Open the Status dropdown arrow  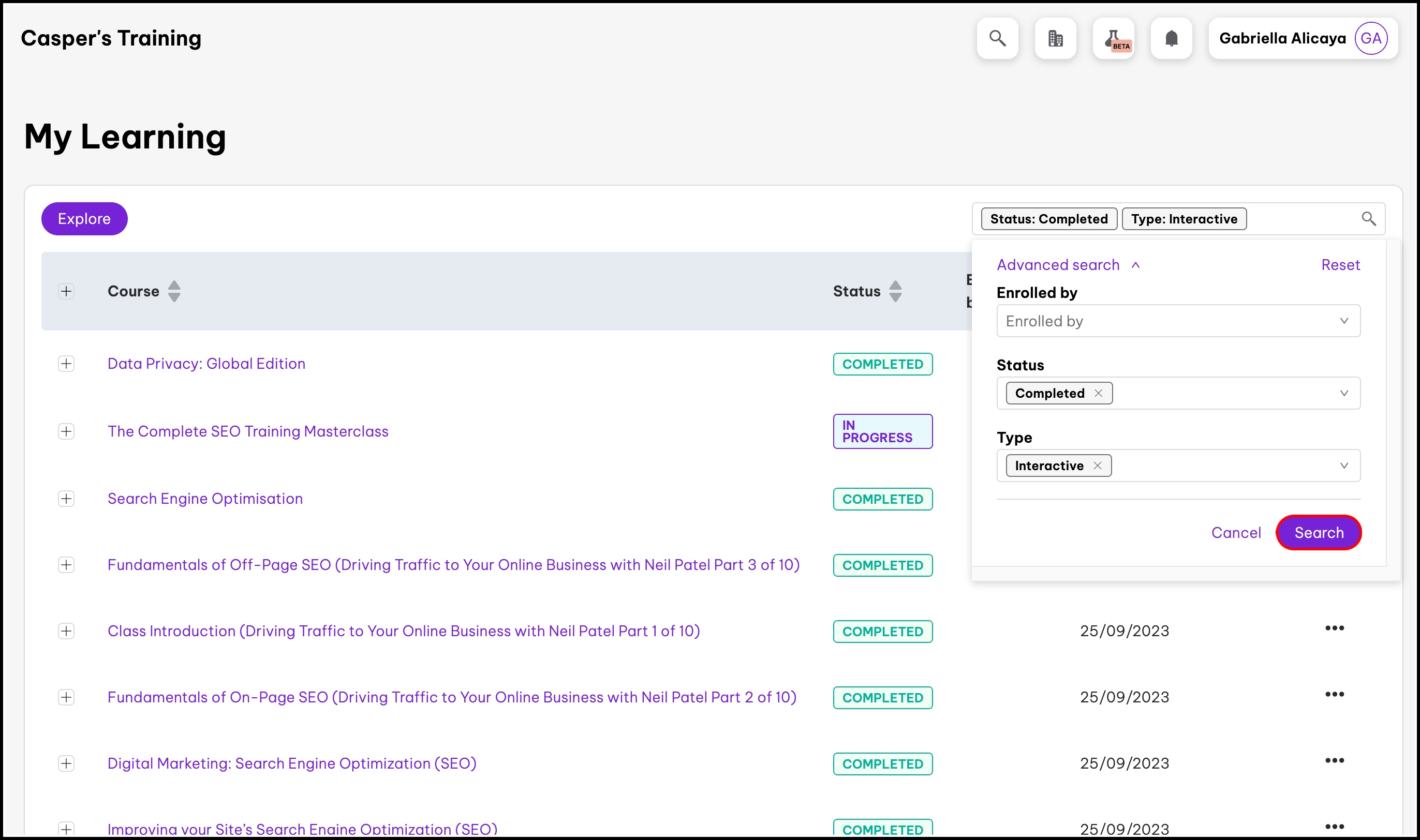1343,394
